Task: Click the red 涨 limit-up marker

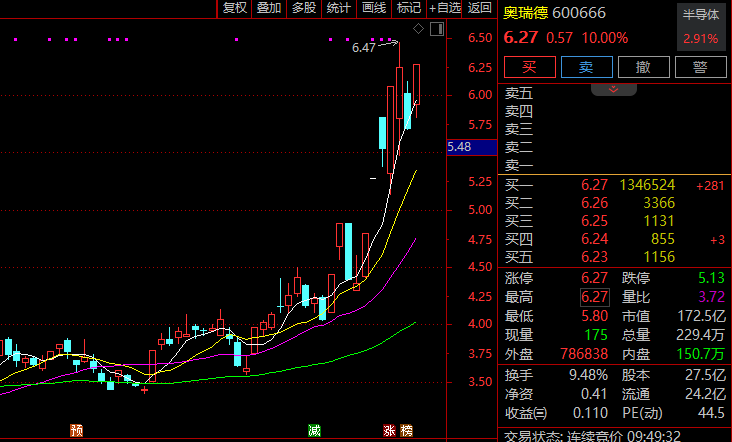Action: pyautogui.click(x=389, y=431)
